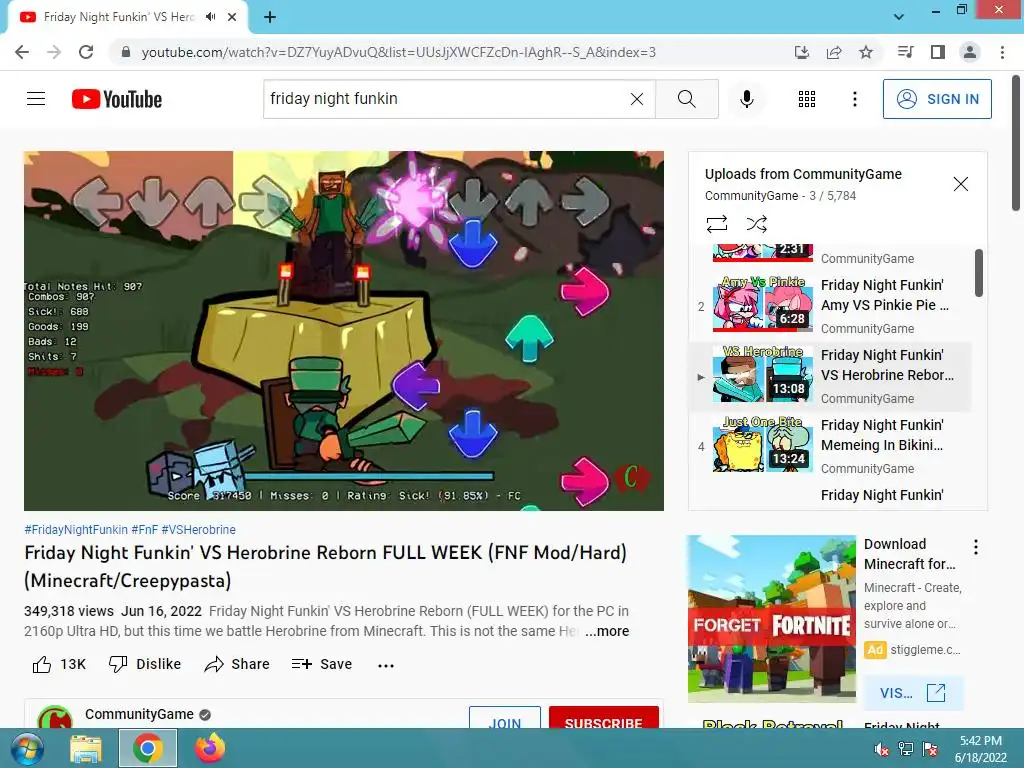
Task: Click the address bar URL
Action: [398, 52]
